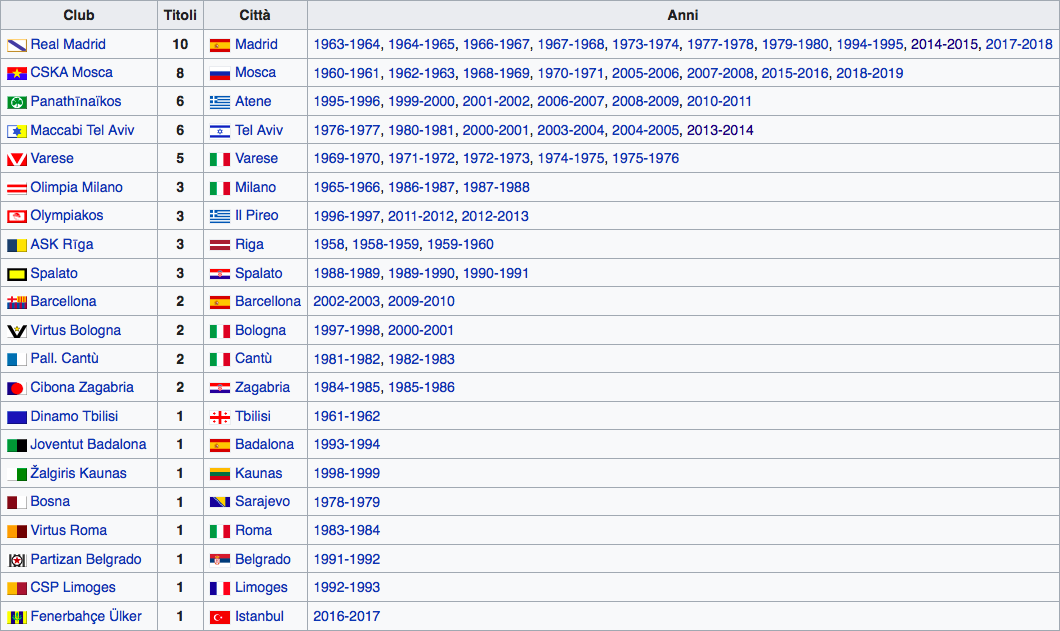
Task: Click the CSKA Mosca club color icon
Action: (x=17, y=74)
